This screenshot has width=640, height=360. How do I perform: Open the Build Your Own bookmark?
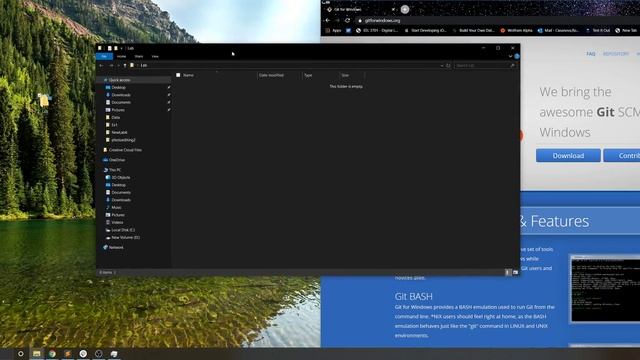coord(473,31)
